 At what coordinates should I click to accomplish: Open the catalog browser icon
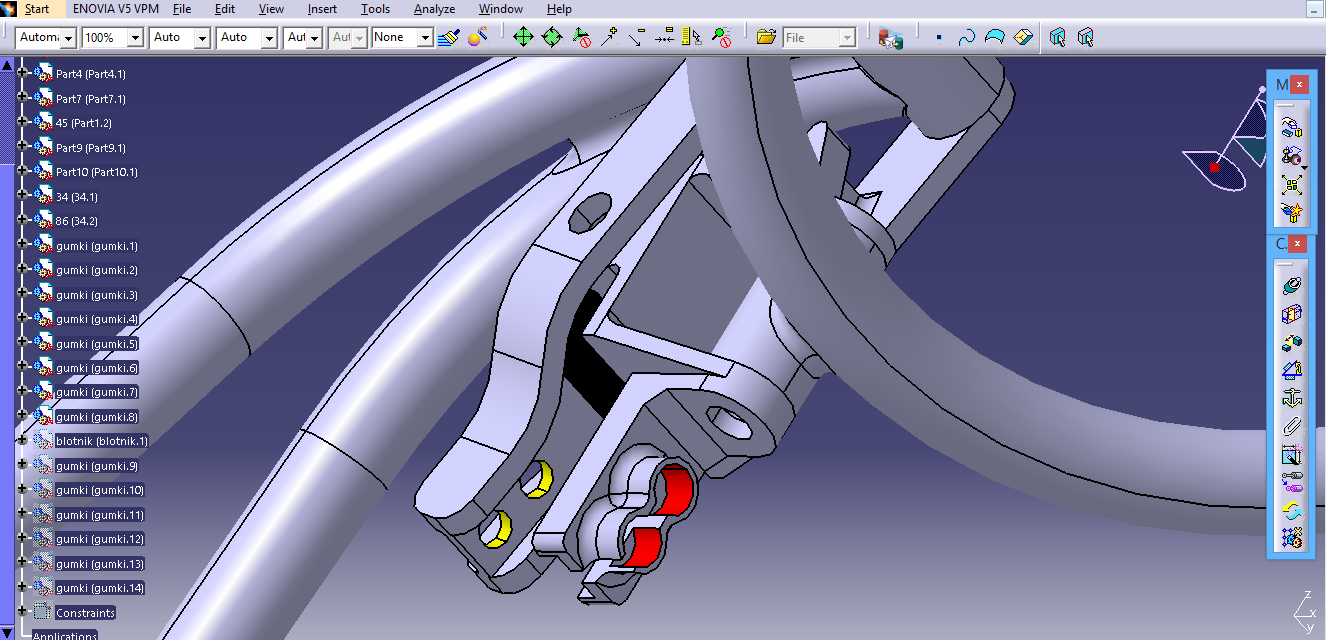pos(890,38)
